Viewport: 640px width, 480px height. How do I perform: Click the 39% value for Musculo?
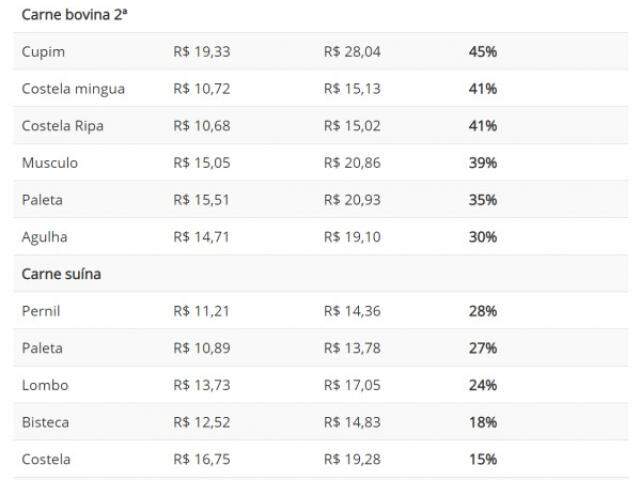click(x=483, y=163)
